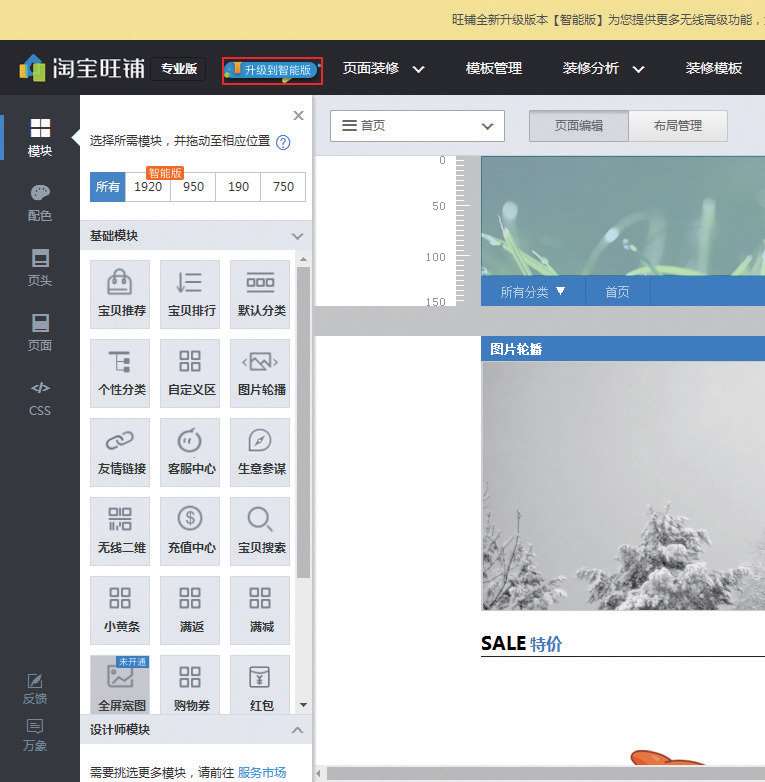
Task: Select the 图片轮播 module tile
Action: (260, 373)
